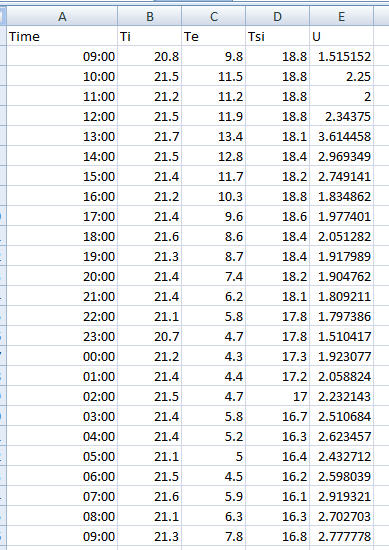This screenshot has height=550, width=389.
Task: Click the Te header cell
Action: [x=214, y=36]
